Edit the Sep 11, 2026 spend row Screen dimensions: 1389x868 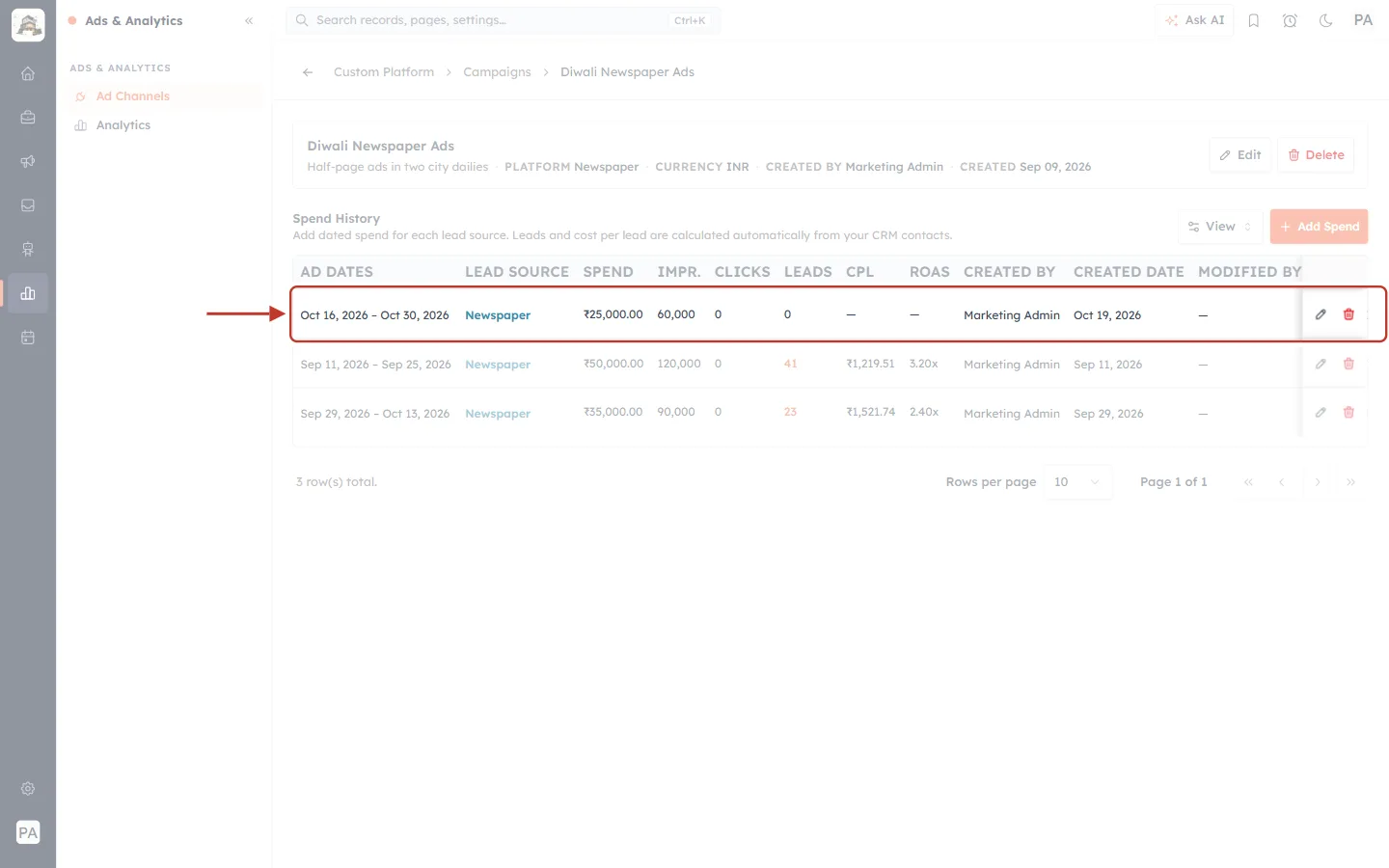[1321, 364]
